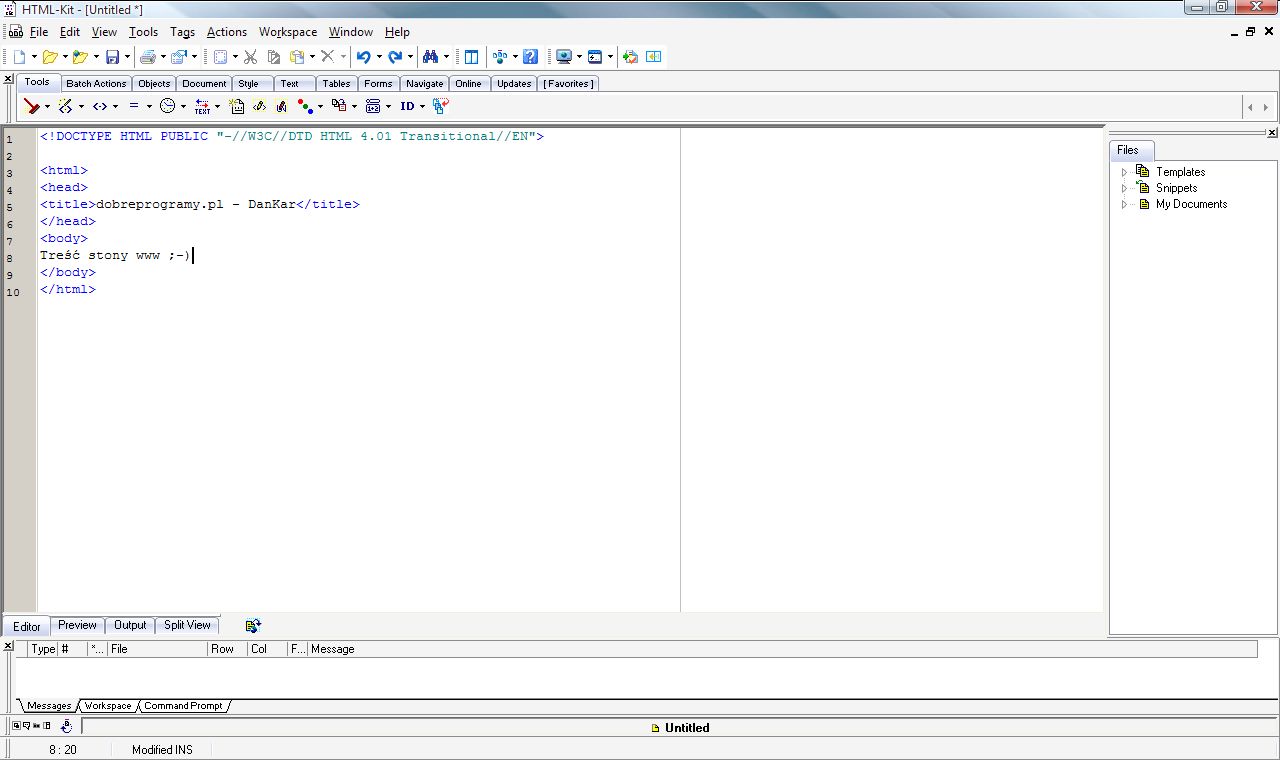
Task: Preview page in external browser icon
Action: pyautogui.click(x=565, y=57)
